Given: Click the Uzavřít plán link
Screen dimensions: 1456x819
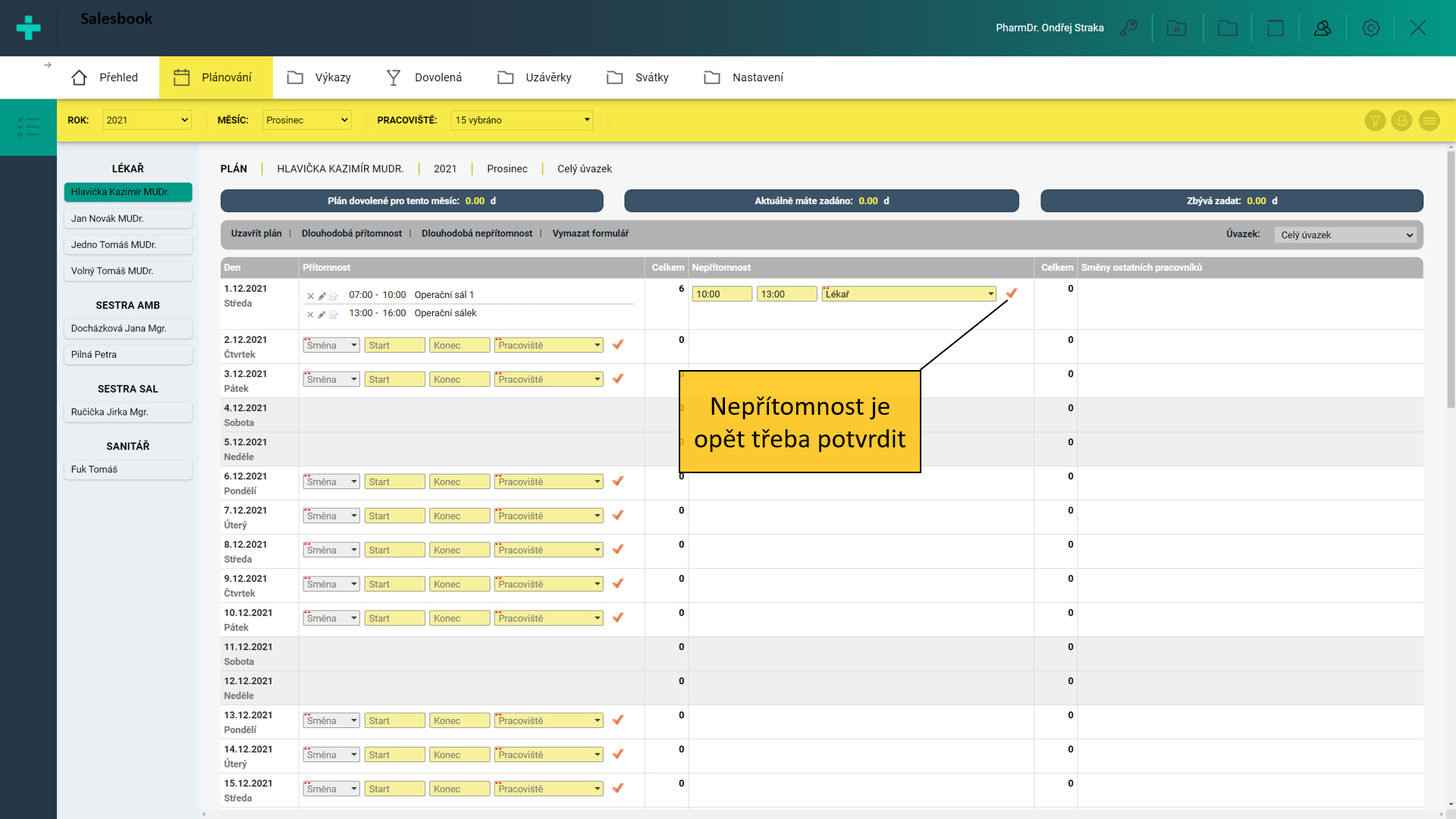Looking at the screenshot, I should tap(256, 234).
